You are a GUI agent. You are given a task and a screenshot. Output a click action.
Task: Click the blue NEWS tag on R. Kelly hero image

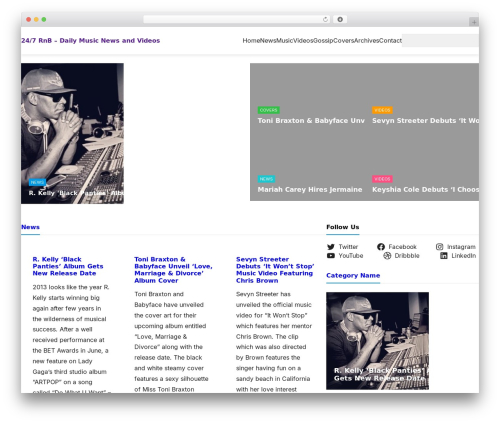(x=37, y=182)
